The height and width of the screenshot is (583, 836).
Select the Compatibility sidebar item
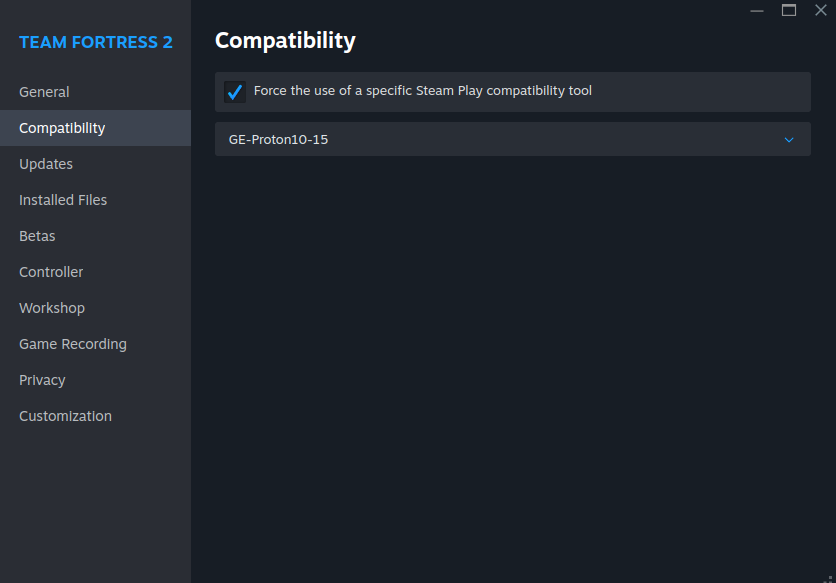[x=62, y=128]
